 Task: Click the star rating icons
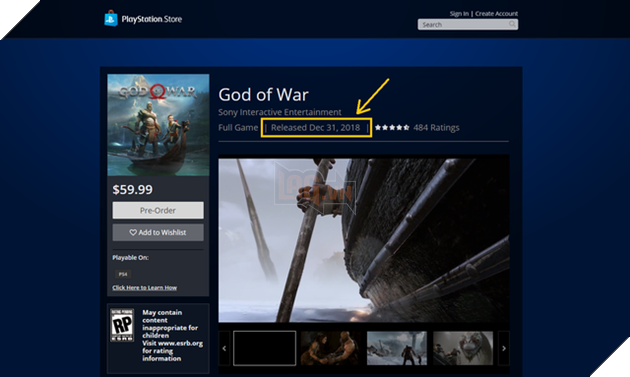pos(392,127)
